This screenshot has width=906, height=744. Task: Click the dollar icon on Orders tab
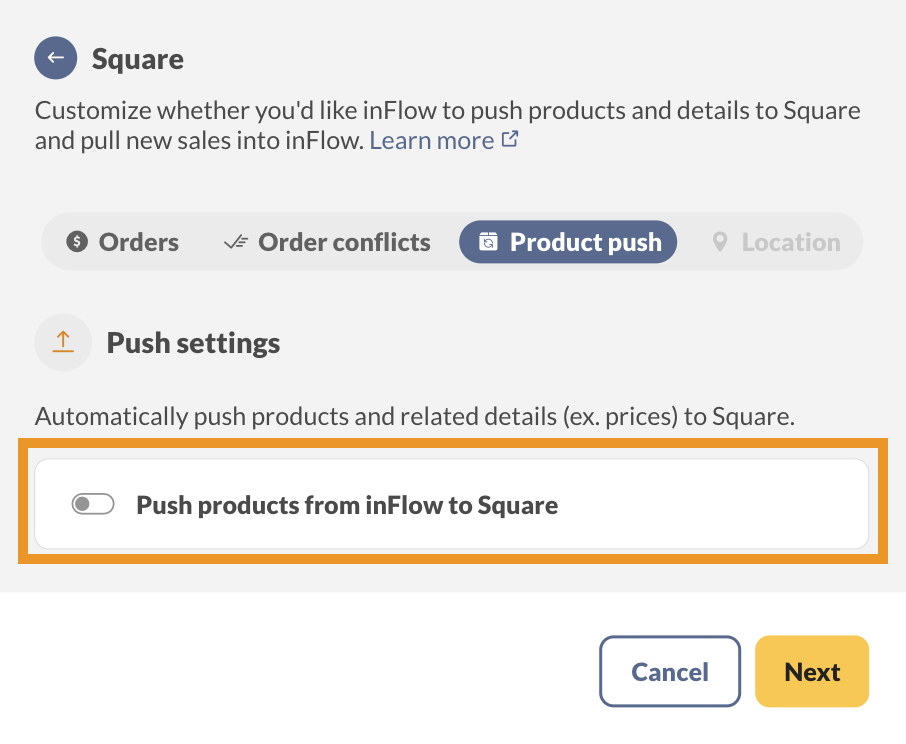coord(77,242)
